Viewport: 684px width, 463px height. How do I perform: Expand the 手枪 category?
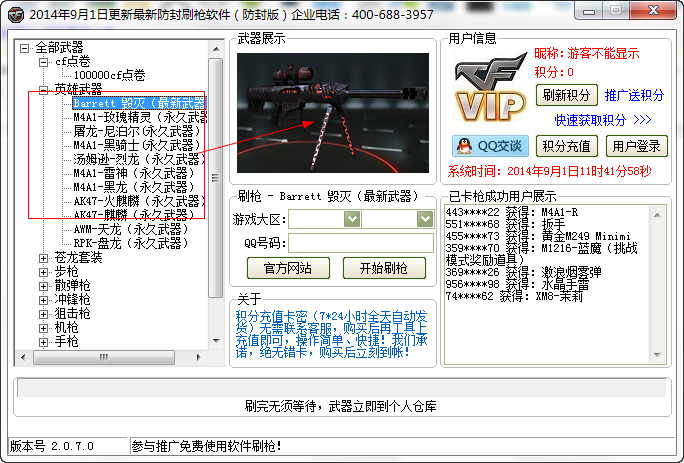[x=44, y=342]
